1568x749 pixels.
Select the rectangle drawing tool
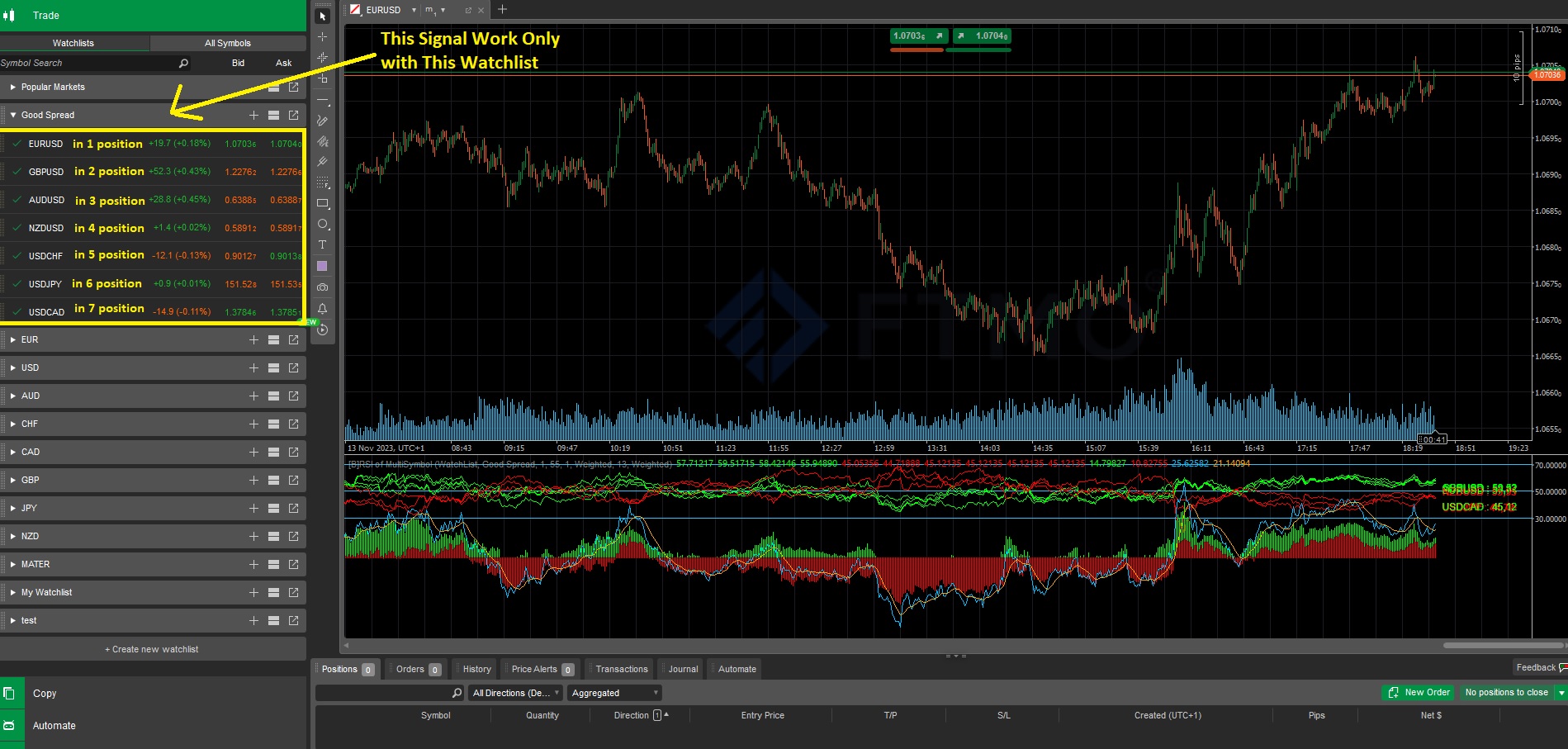coord(322,204)
